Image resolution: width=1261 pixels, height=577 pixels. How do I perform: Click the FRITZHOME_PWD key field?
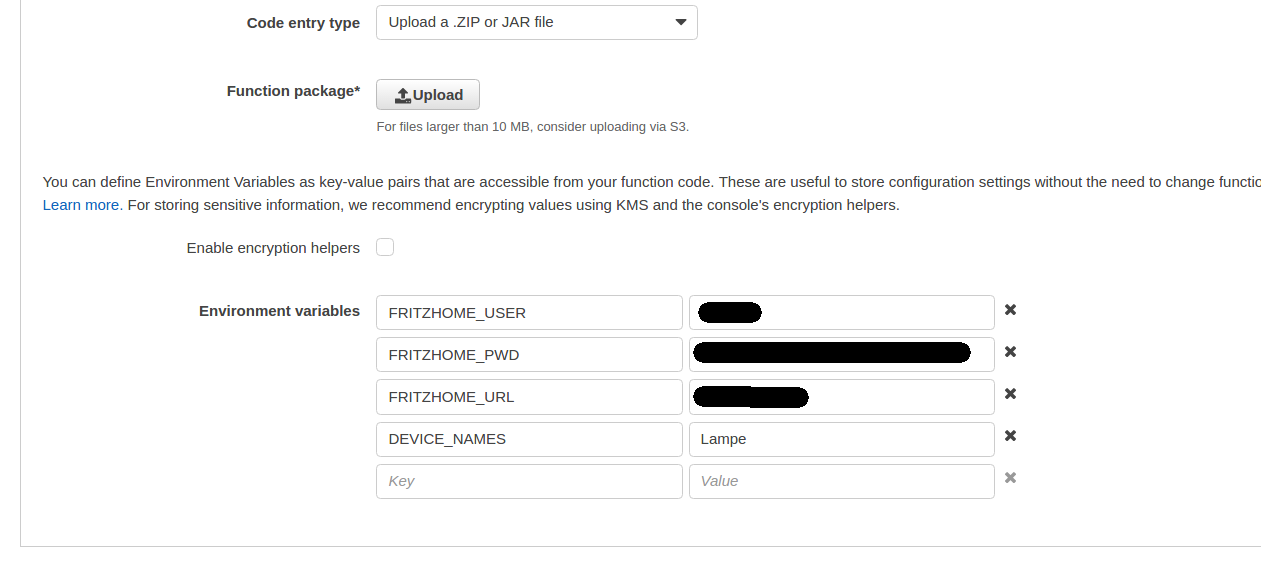click(x=529, y=354)
